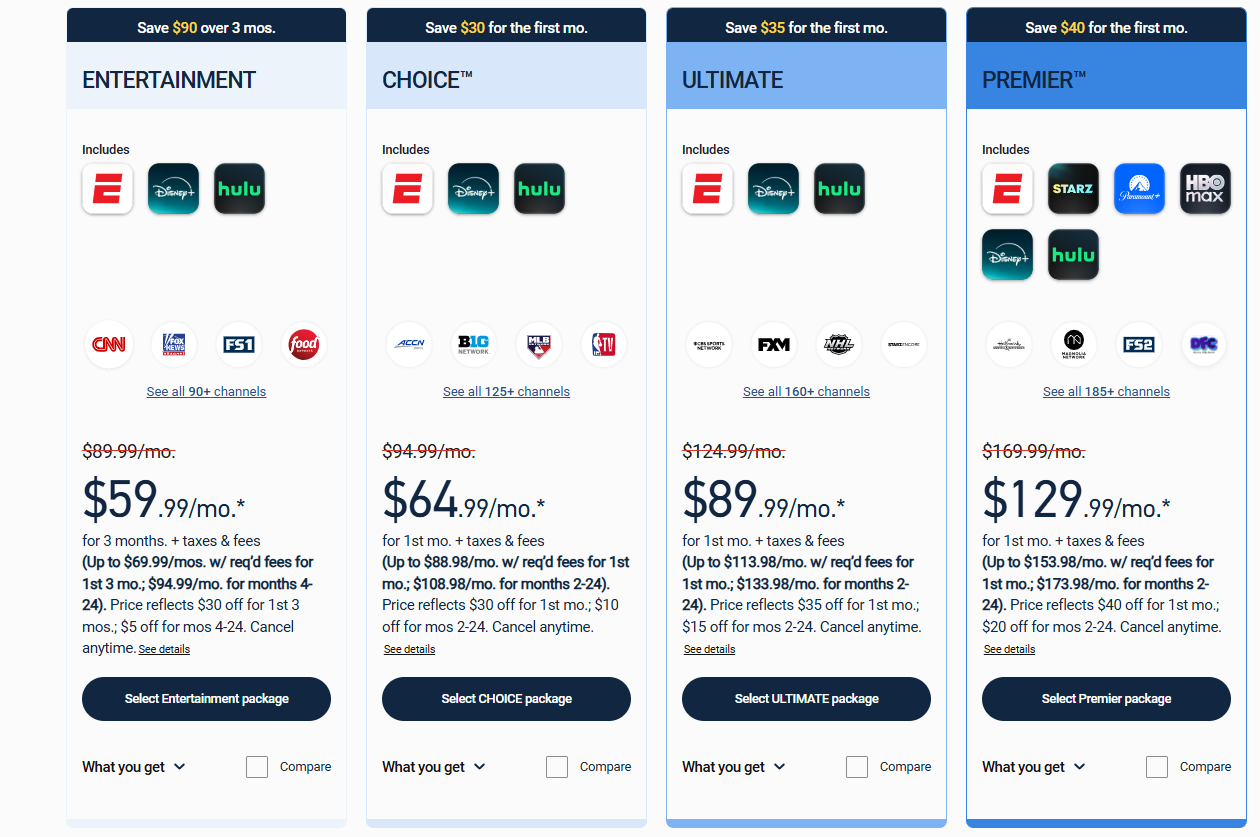1260x837 pixels.
Task: Click the FXM channel logo
Action: pos(774,345)
